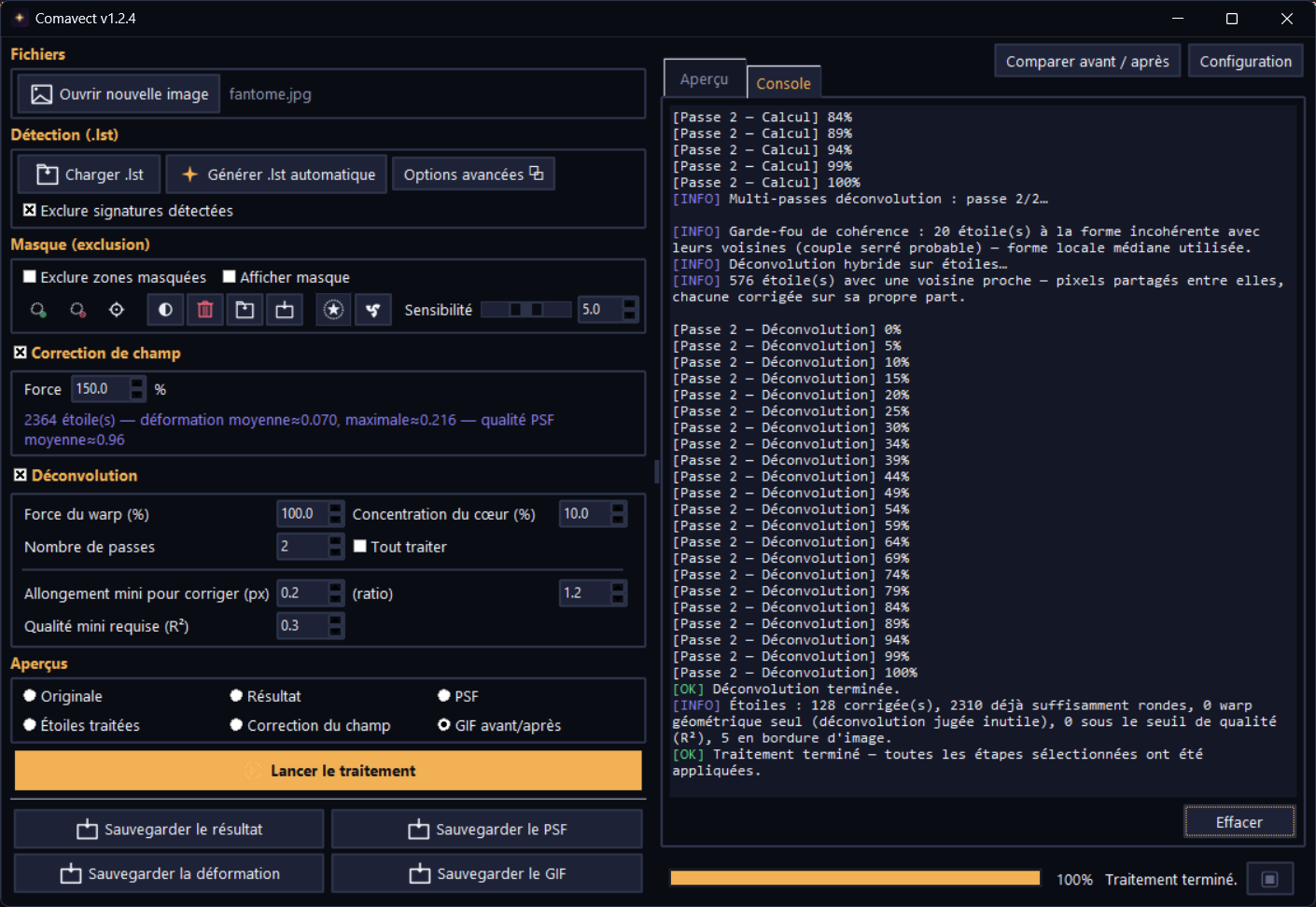Pick the crosshair target mask tool
This screenshot has width=1316, height=907.
coord(117,310)
